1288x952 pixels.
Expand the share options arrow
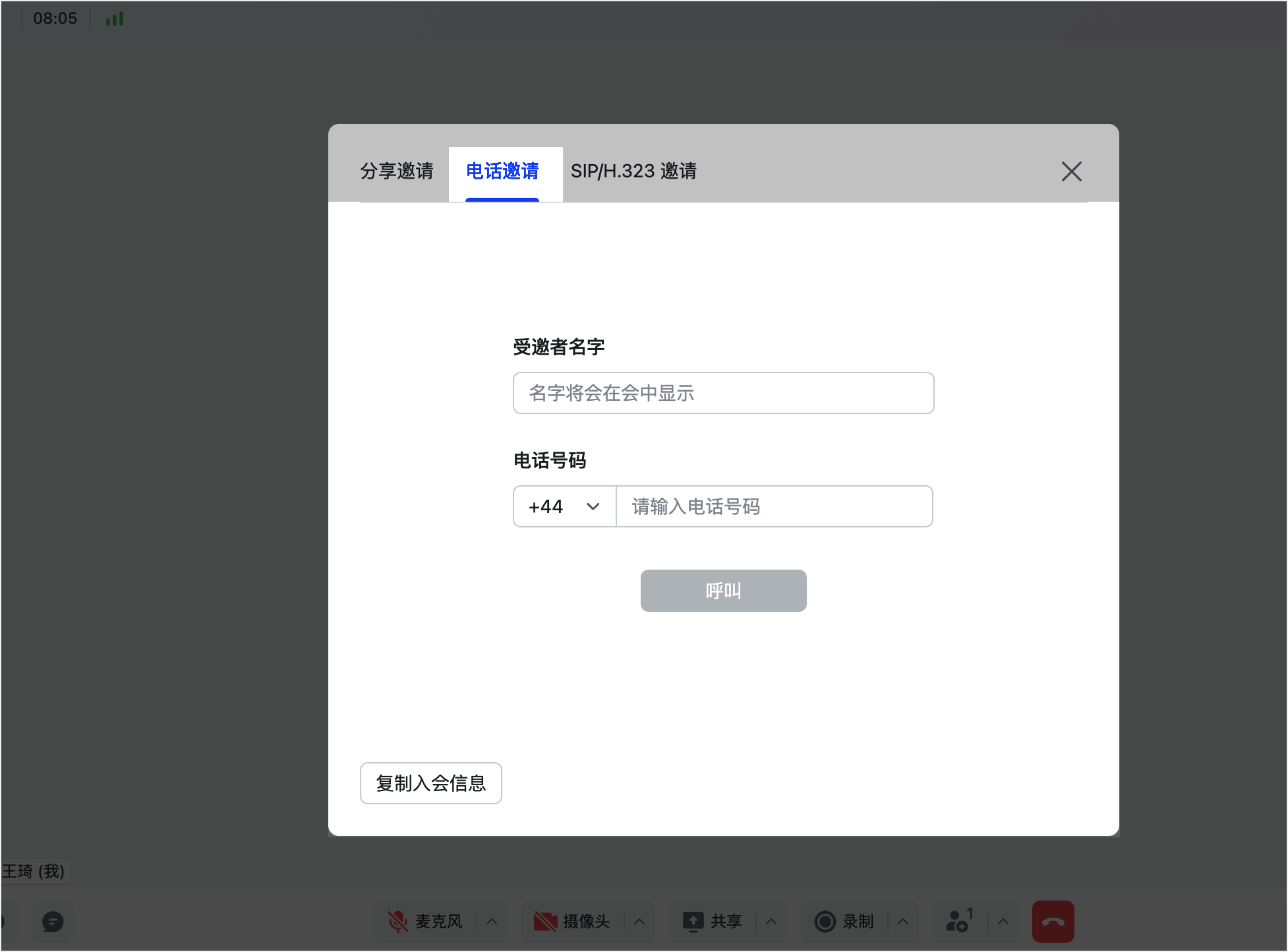[x=771, y=922]
